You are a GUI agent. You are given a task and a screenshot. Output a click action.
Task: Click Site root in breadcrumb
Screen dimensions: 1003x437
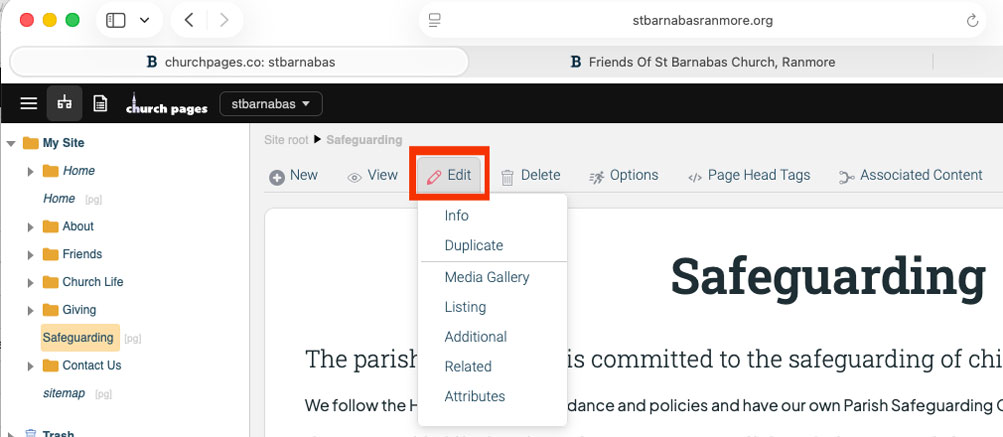286,139
